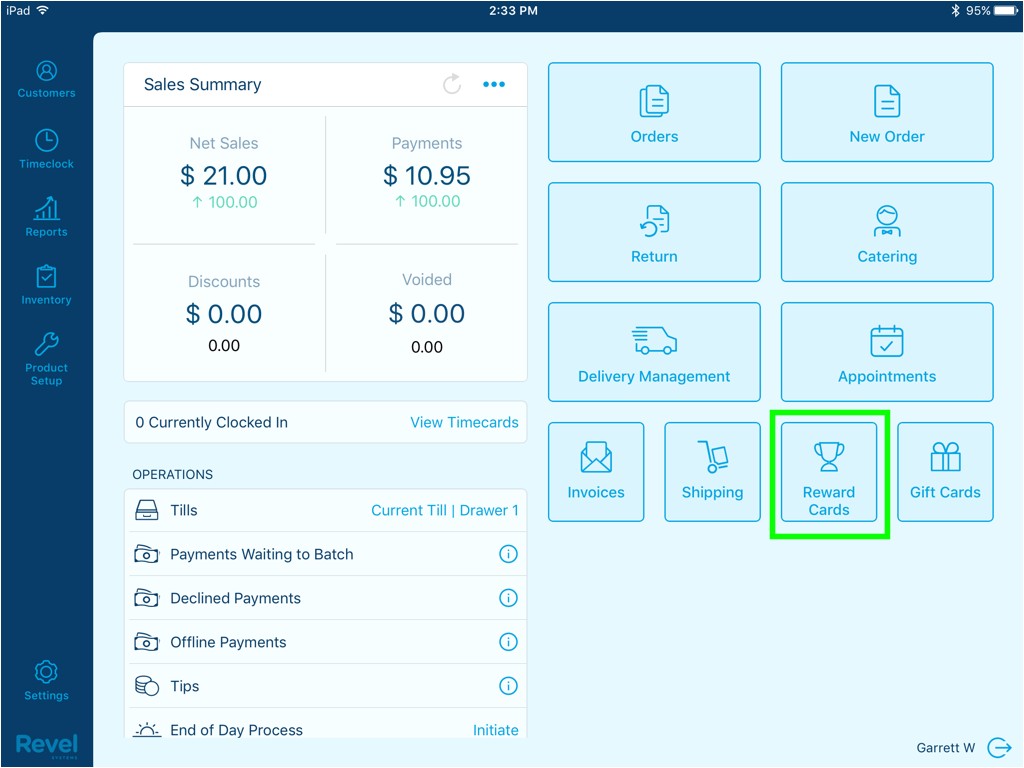Open the Reward Cards tile
Image resolution: width=1024 pixels, height=768 pixels.
[829, 472]
